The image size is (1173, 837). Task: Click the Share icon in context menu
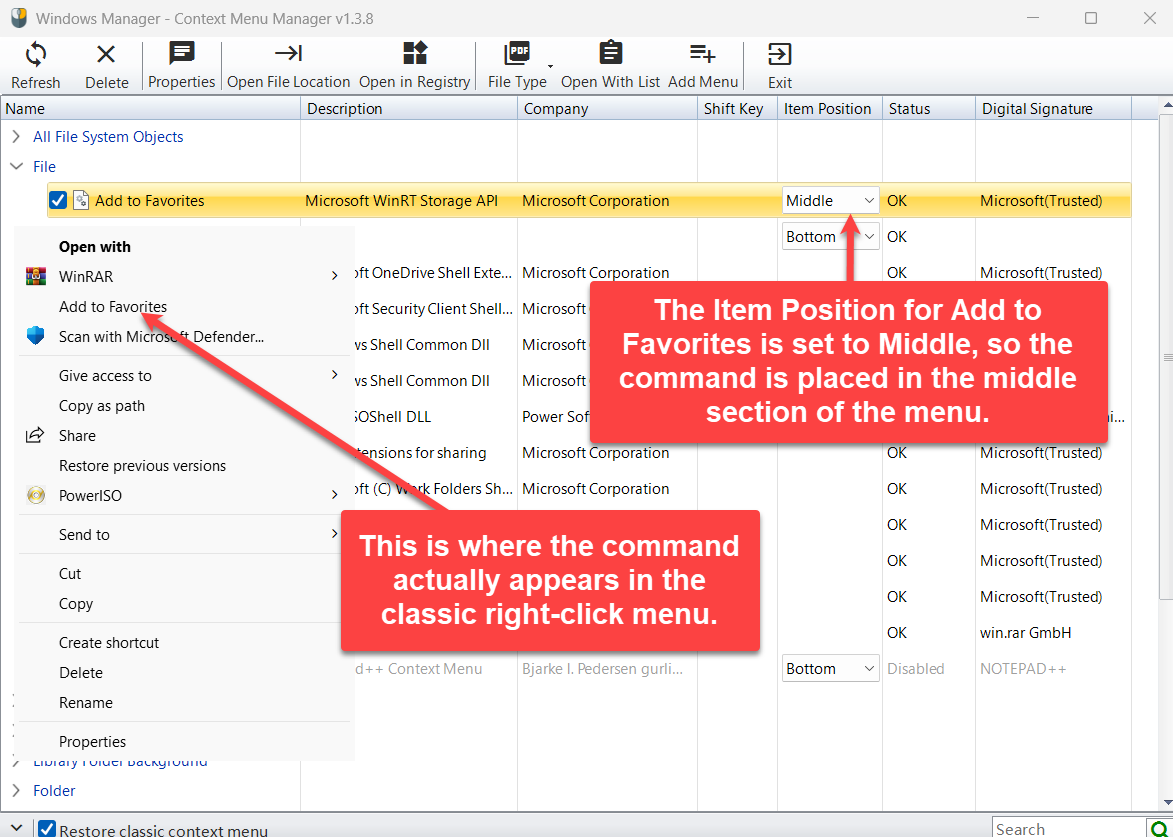coord(35,435)
